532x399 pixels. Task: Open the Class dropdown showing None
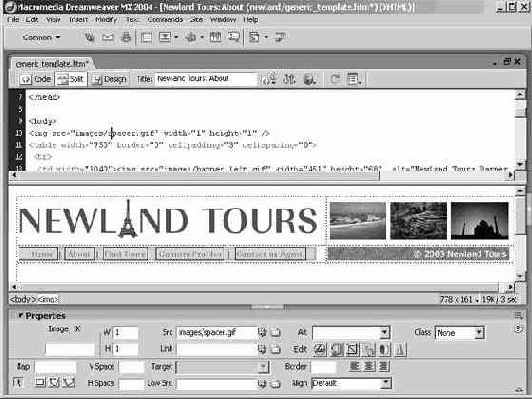coord(460,332)
